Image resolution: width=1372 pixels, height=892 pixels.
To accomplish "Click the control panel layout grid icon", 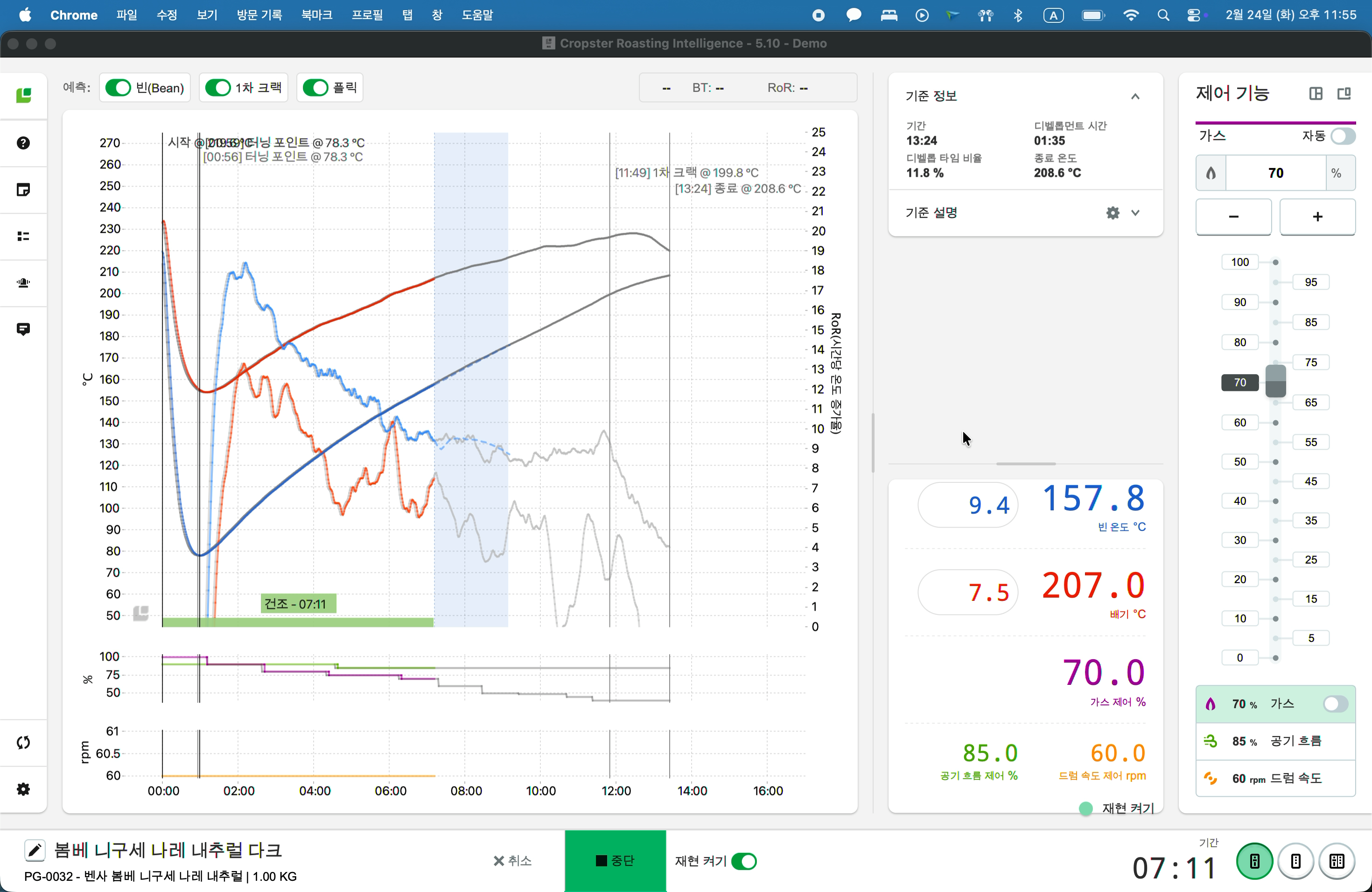I will [1316, 93].
